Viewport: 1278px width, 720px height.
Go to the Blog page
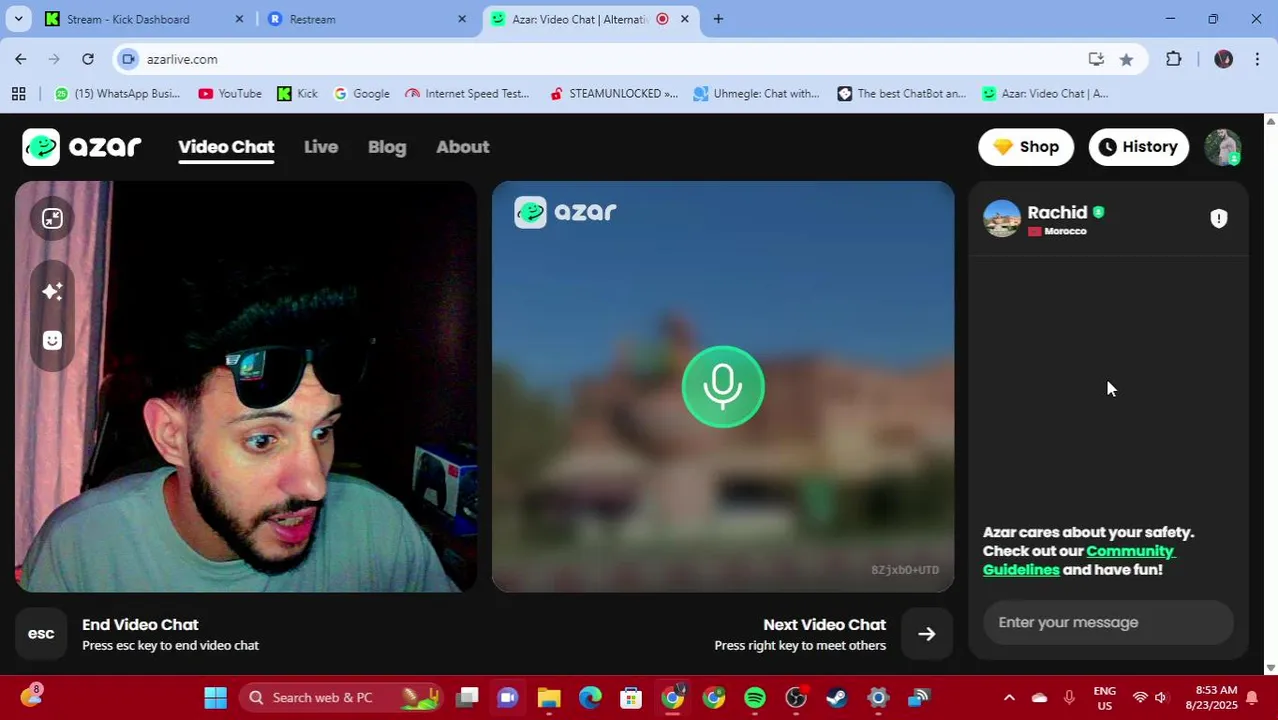tap(387, 147)
